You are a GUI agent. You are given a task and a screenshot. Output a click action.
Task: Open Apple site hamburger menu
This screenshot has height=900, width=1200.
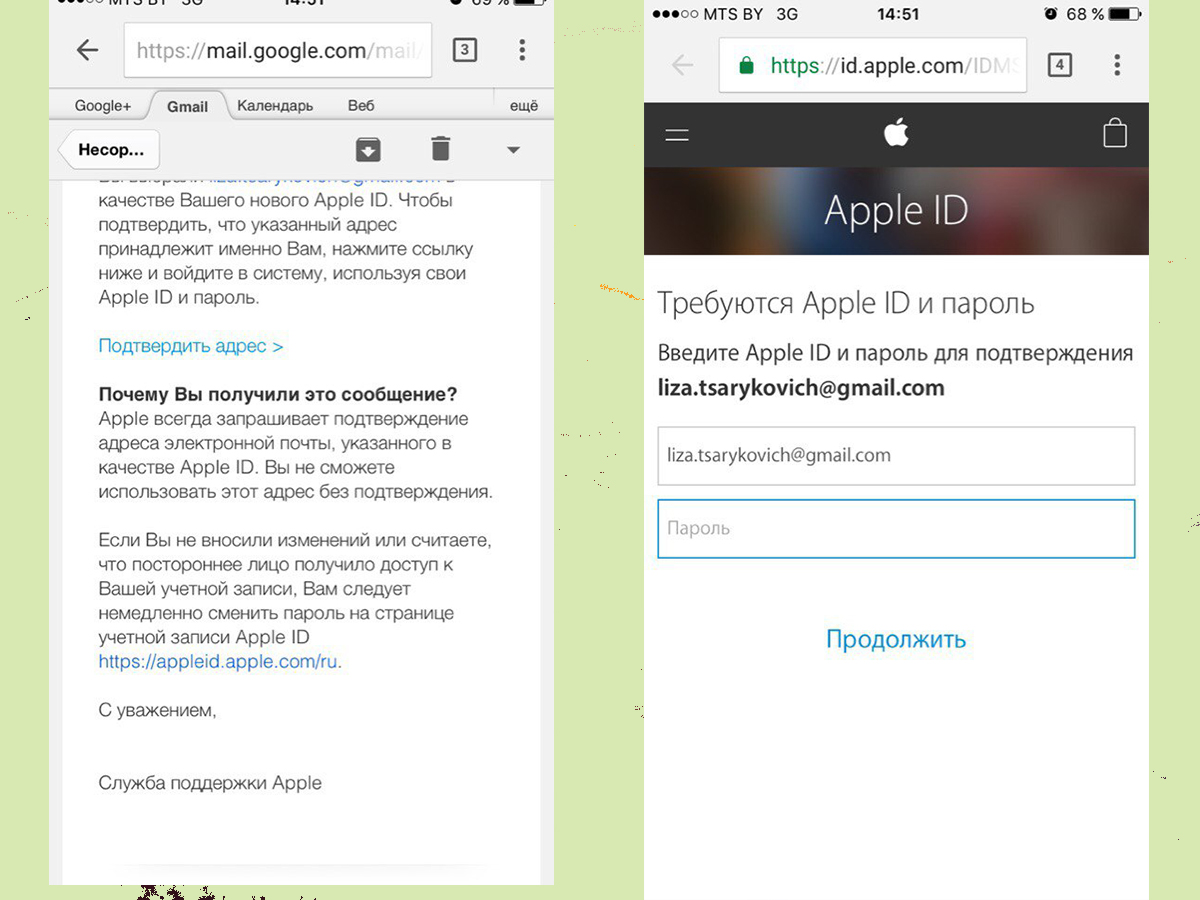coord(677,134)
